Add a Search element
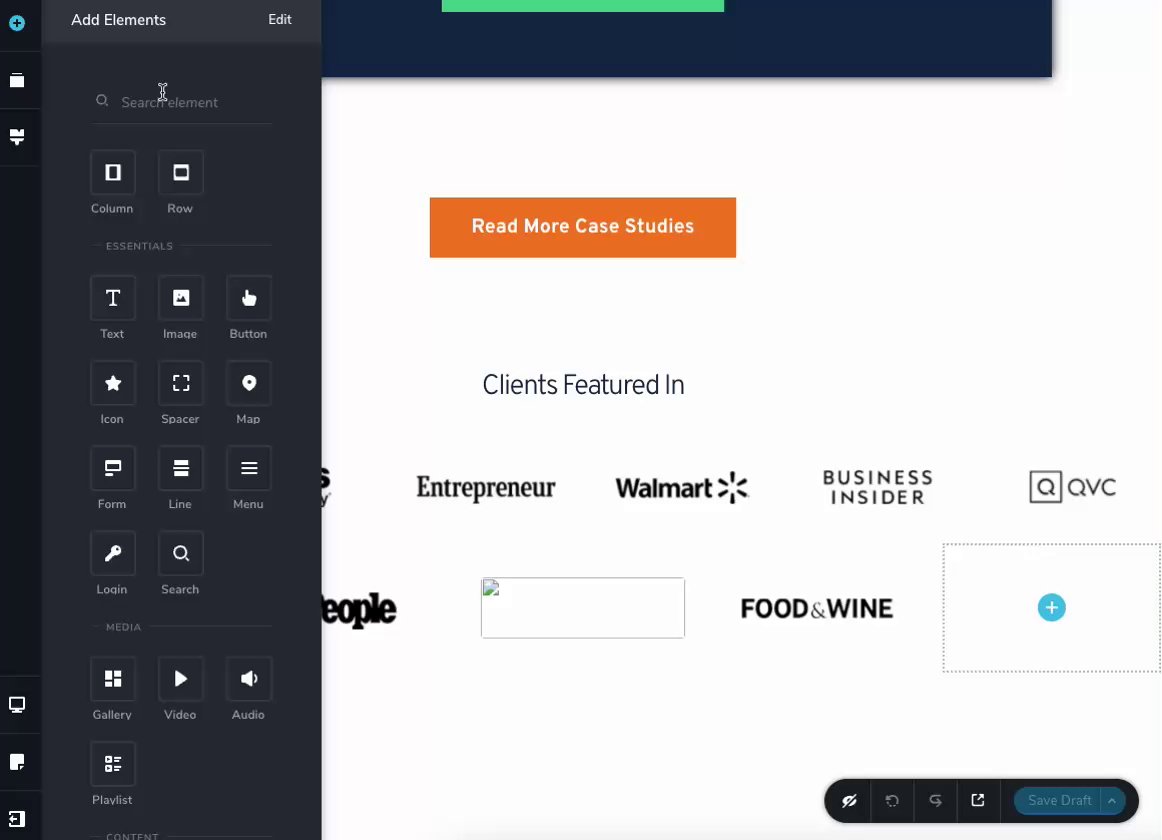The height and width of the screenshot is (840, 1162). 181,554
